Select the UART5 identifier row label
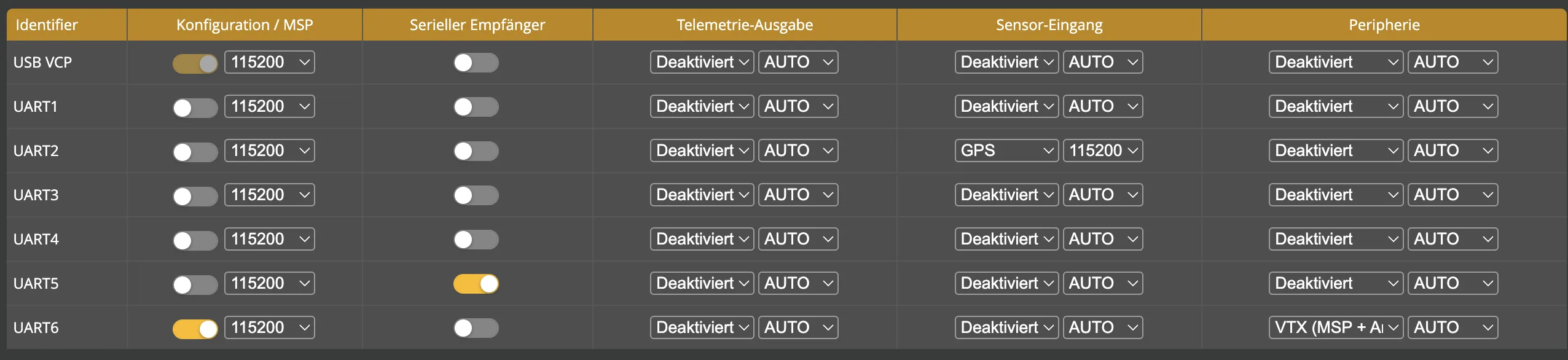The image size is (1568, 360). (36, 283)
